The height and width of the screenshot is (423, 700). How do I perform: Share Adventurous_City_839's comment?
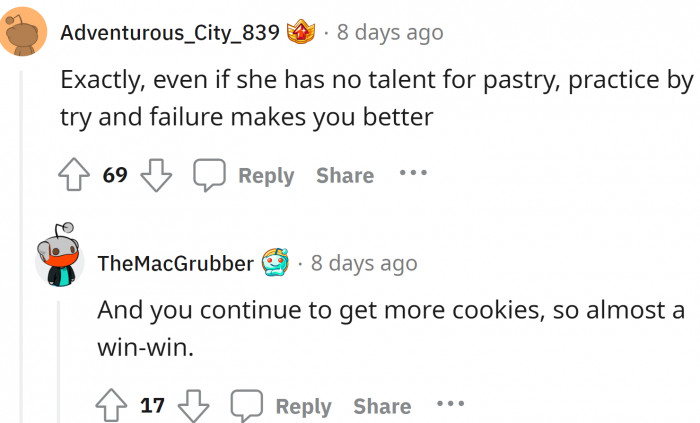coord(345,175)
